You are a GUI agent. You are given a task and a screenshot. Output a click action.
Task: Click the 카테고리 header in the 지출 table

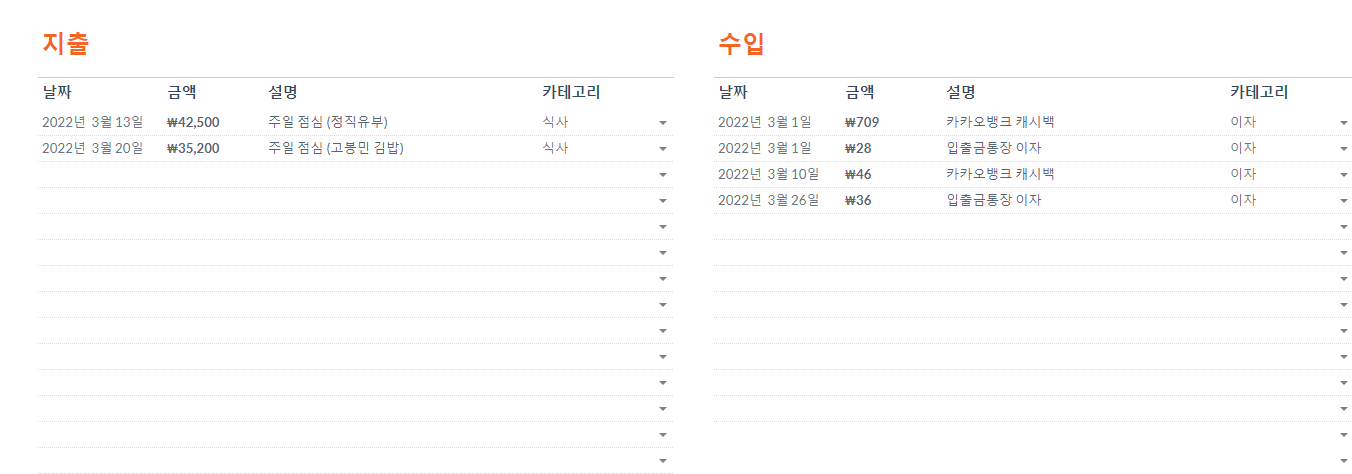[571, 92]
